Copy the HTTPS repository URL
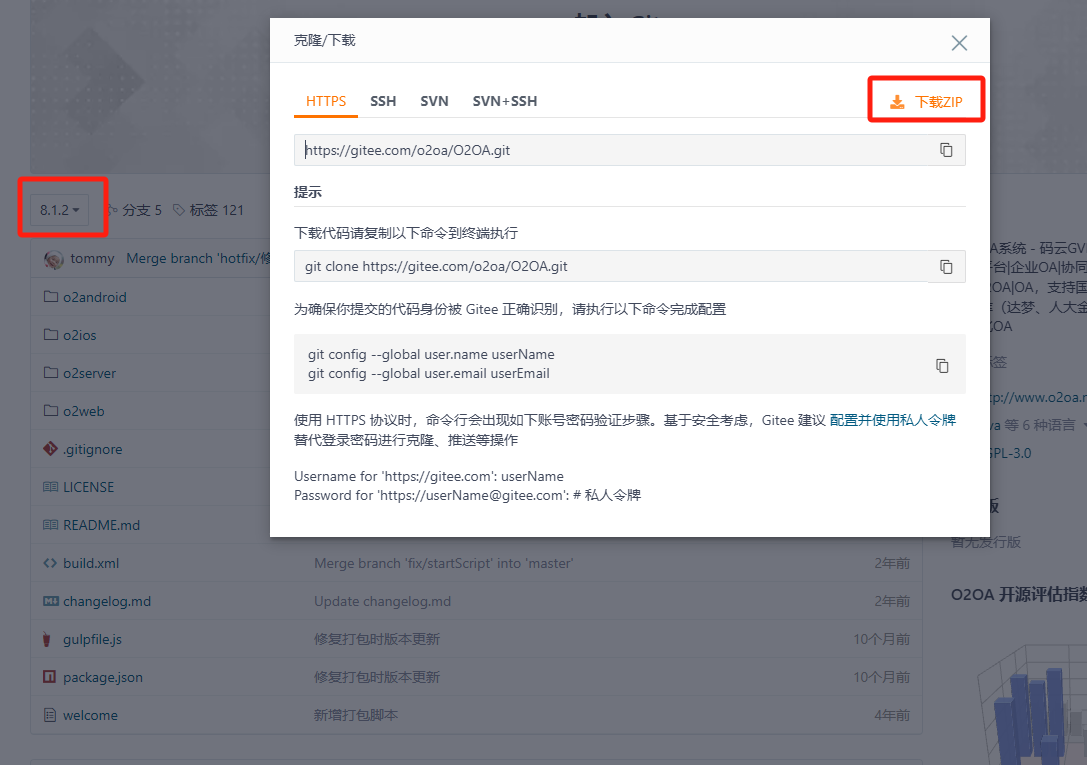This screenshot has width=1087, height=765. point(946,150)
